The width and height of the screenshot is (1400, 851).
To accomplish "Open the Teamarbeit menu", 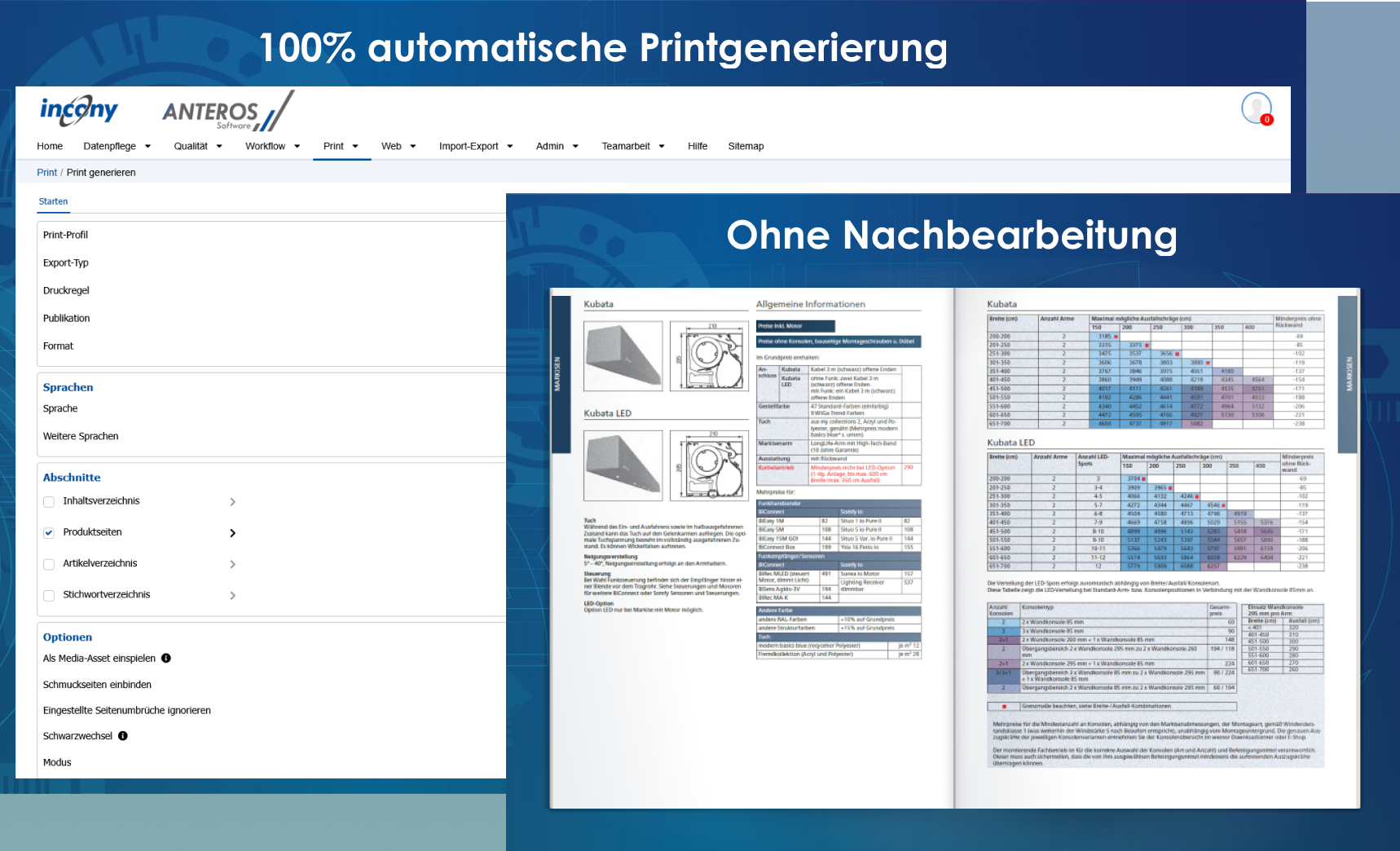I will point(633,146).
